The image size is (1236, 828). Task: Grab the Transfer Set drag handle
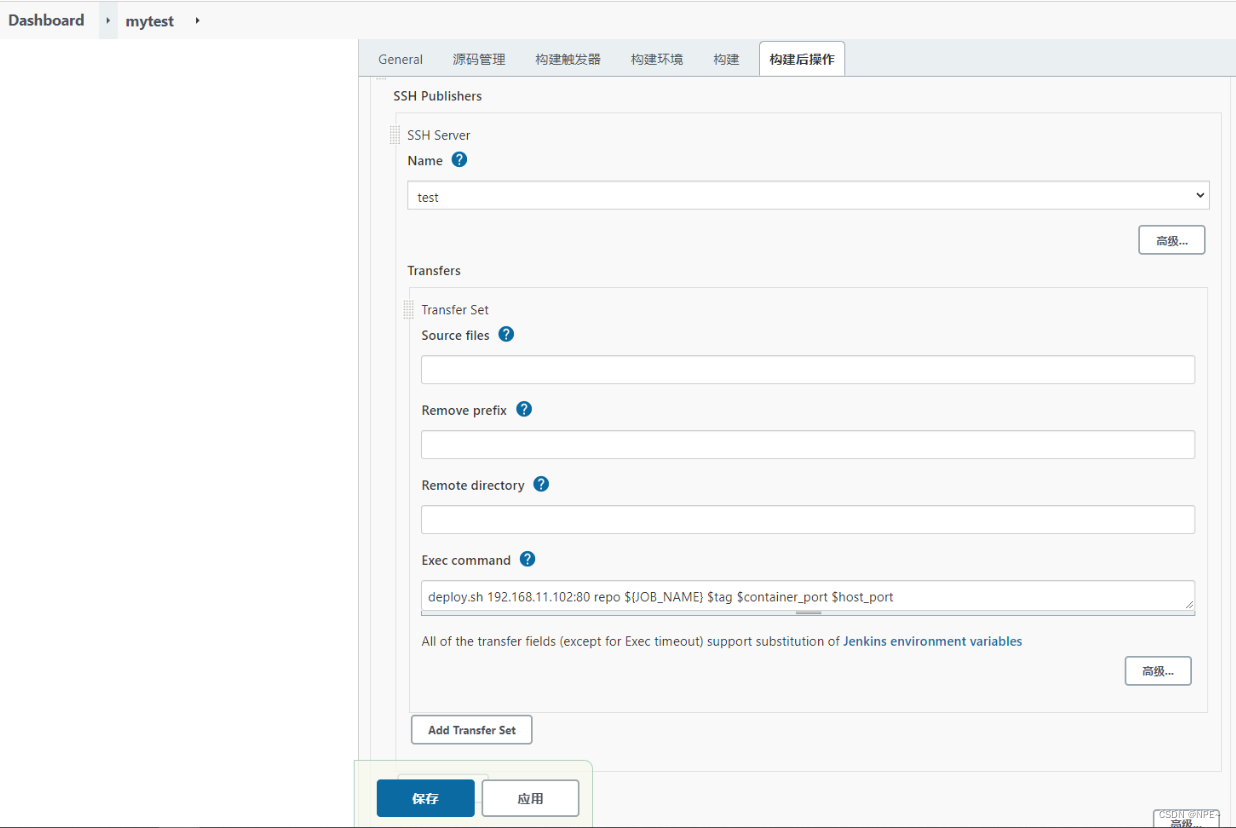tap(408, 310)
